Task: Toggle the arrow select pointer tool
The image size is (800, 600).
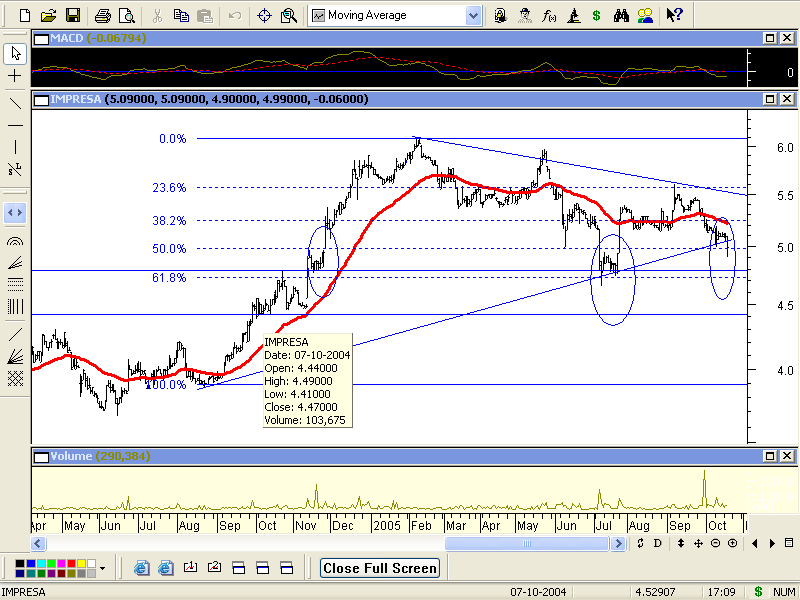Action: pos(15,53)
